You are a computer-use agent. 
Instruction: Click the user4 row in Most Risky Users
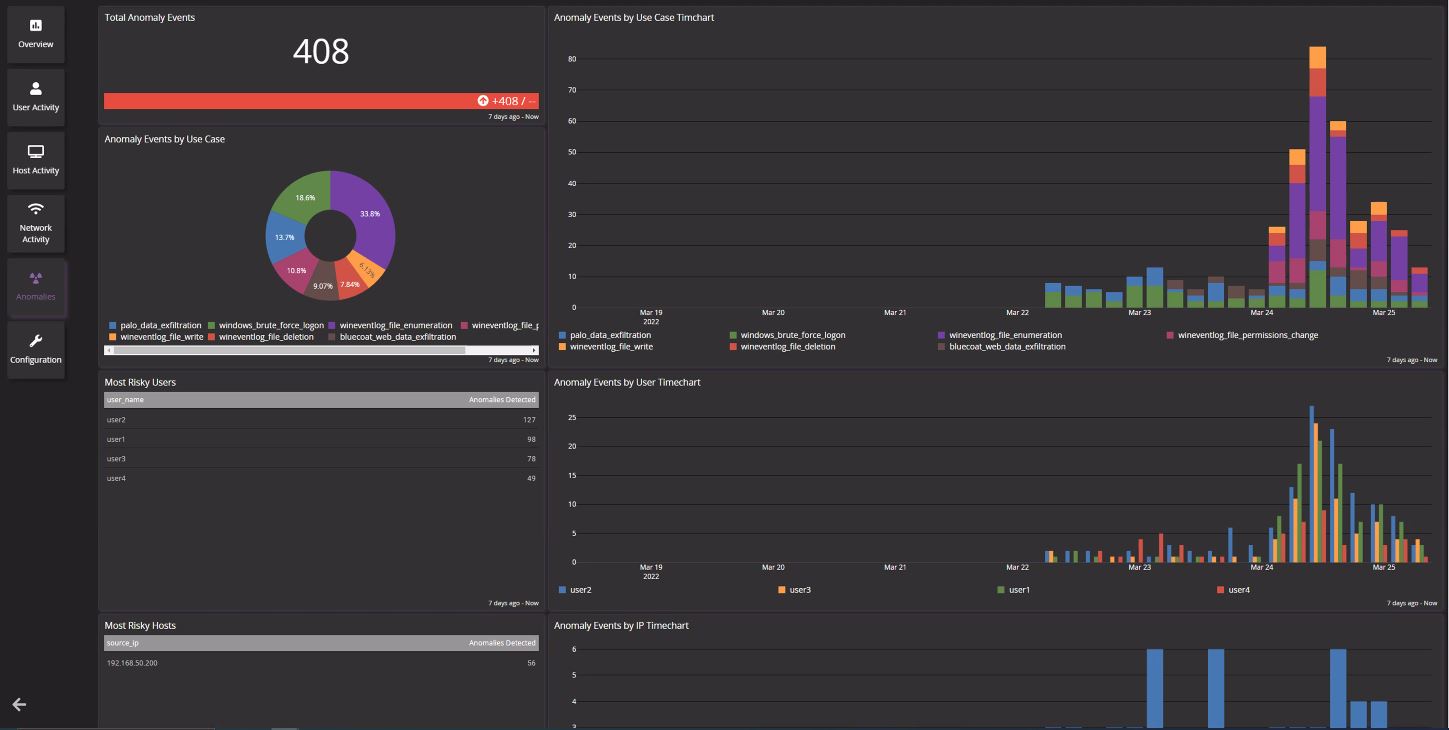(114, 478)
